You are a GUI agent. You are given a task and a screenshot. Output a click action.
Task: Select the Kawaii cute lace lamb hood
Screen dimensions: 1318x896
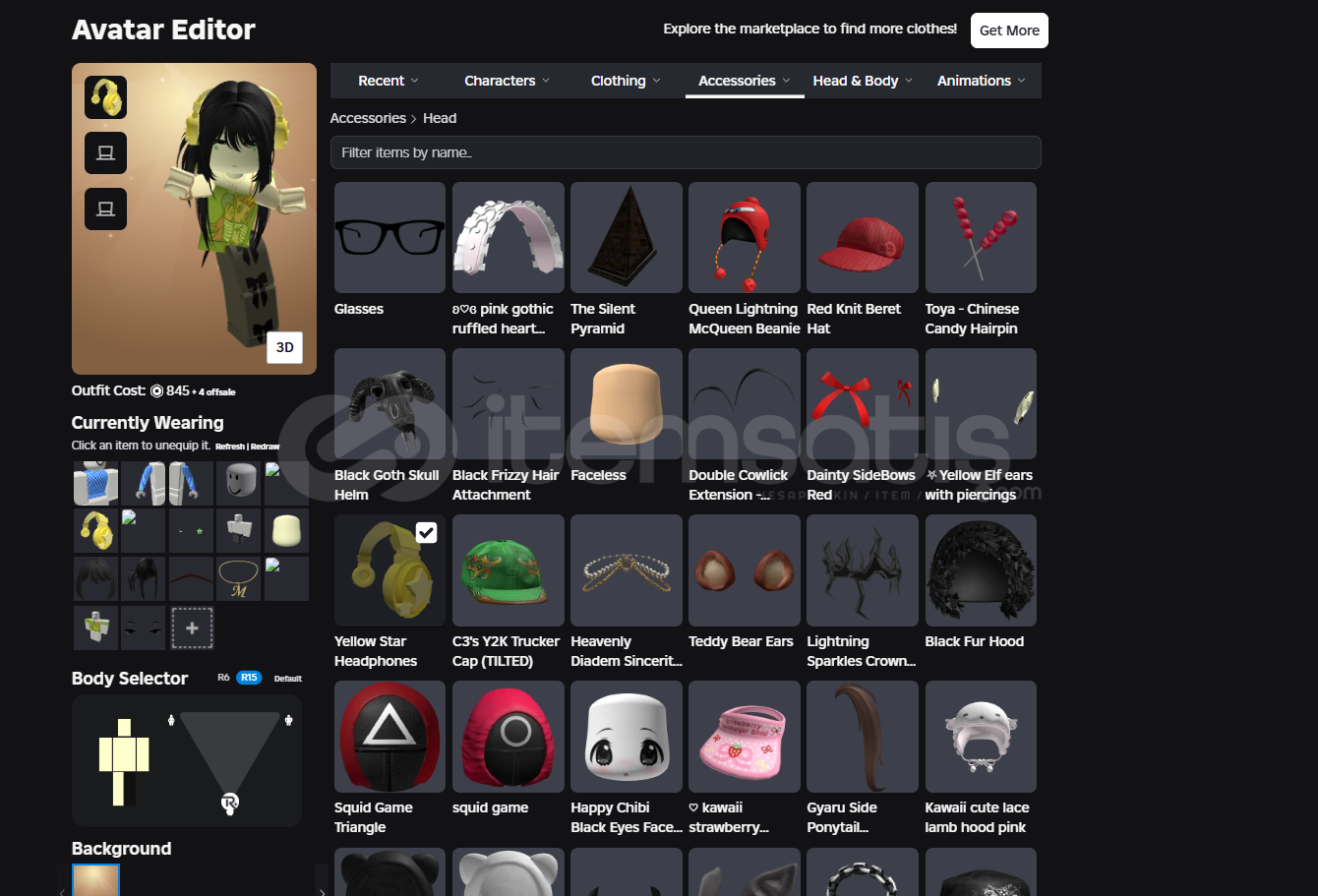(x=981, y=736)
